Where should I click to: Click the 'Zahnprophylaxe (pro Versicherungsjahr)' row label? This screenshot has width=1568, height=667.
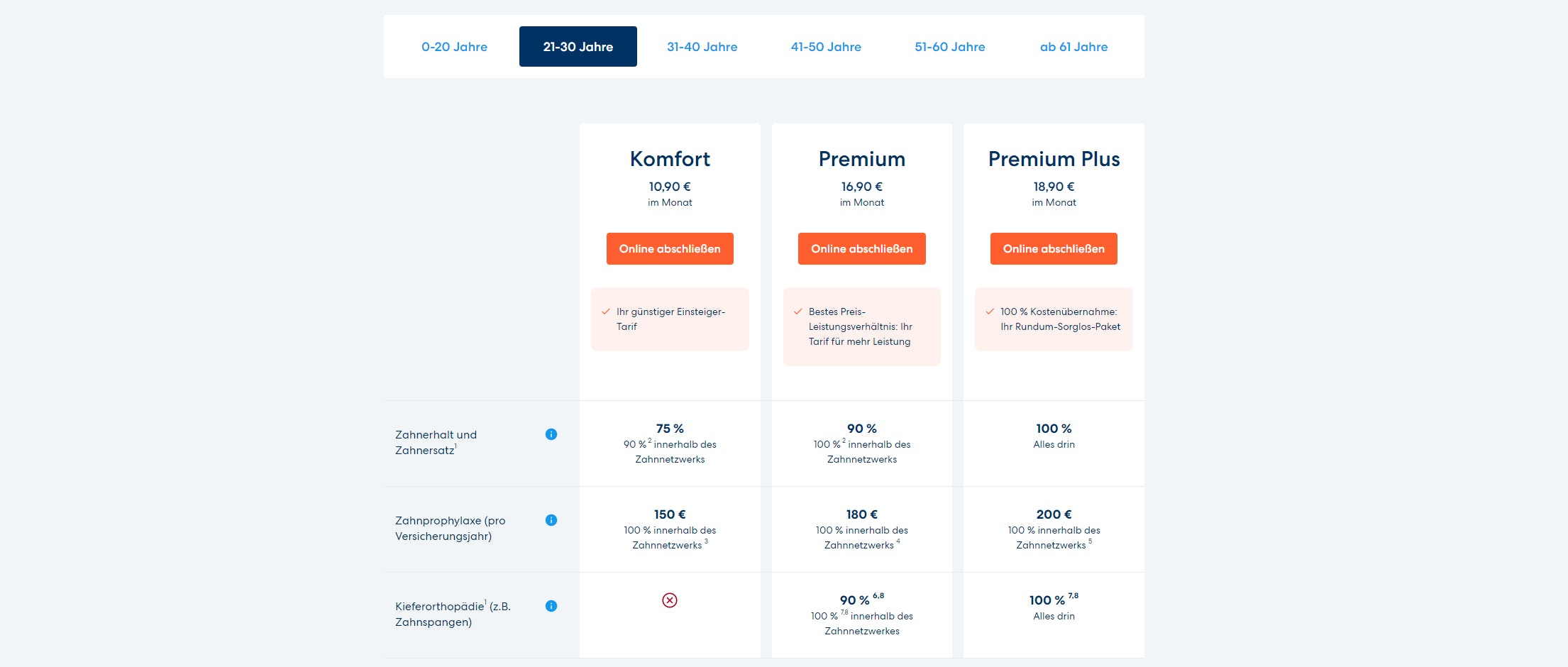coord(451,528)
